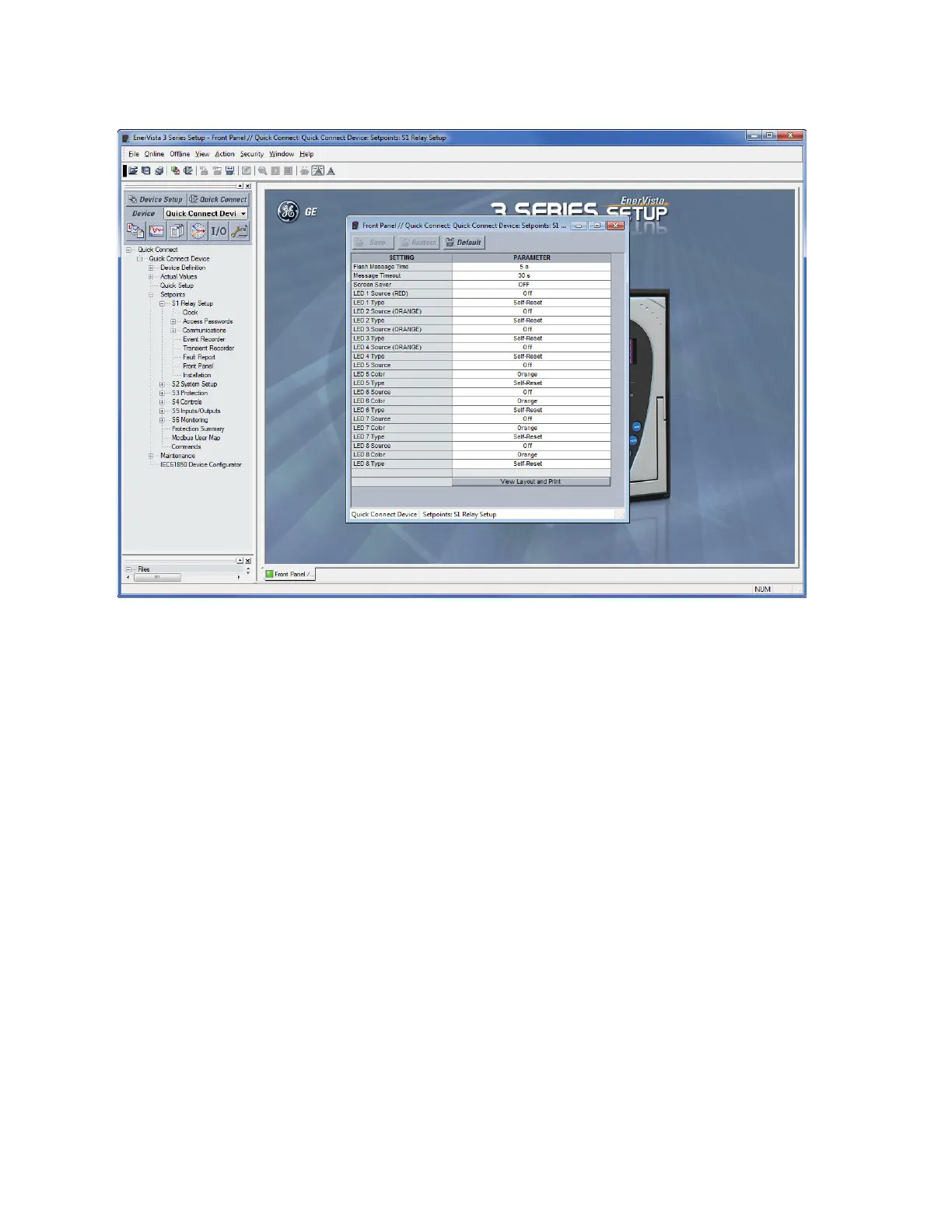
Task: Select Modbus User Map in the tree
Action: [196, 438]
